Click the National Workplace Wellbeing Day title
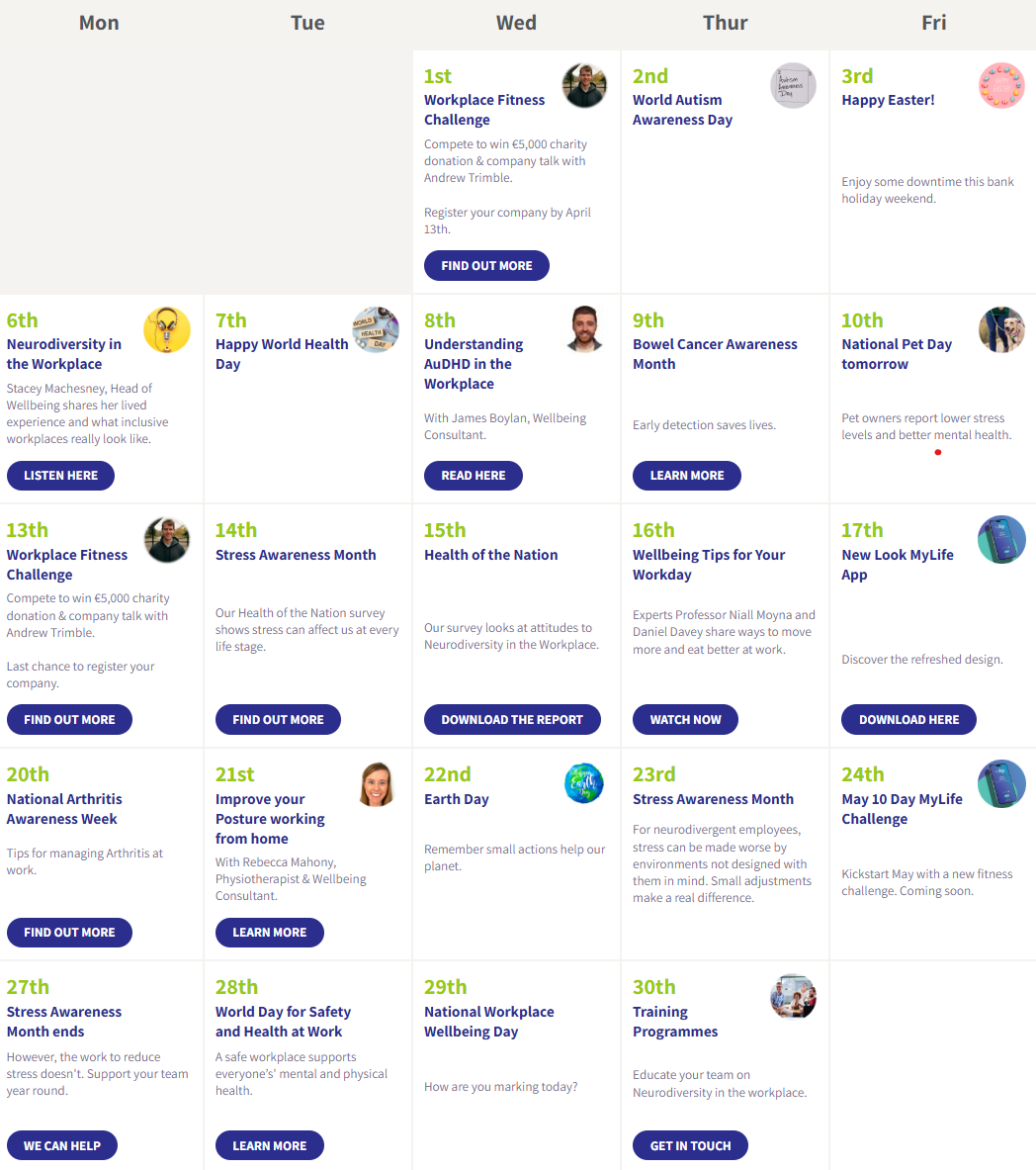The width and height of the screenshot is (1036, 1170). 488,1022
